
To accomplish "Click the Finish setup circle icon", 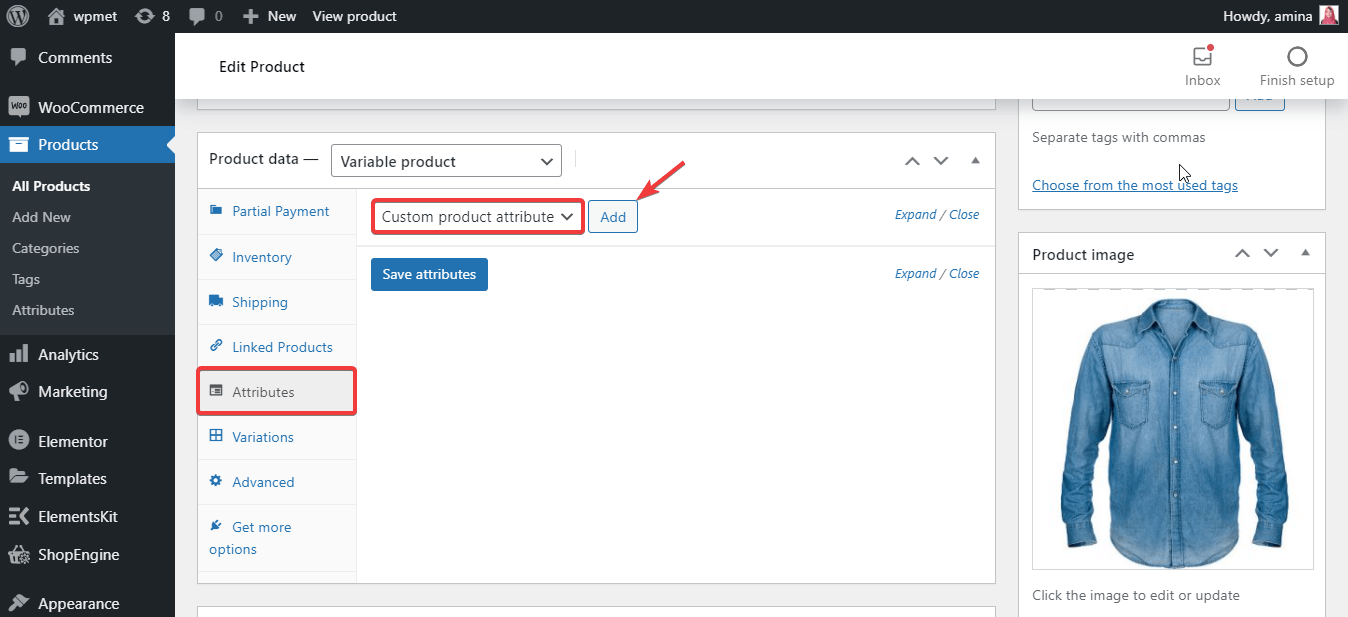I will [1297, 57].
